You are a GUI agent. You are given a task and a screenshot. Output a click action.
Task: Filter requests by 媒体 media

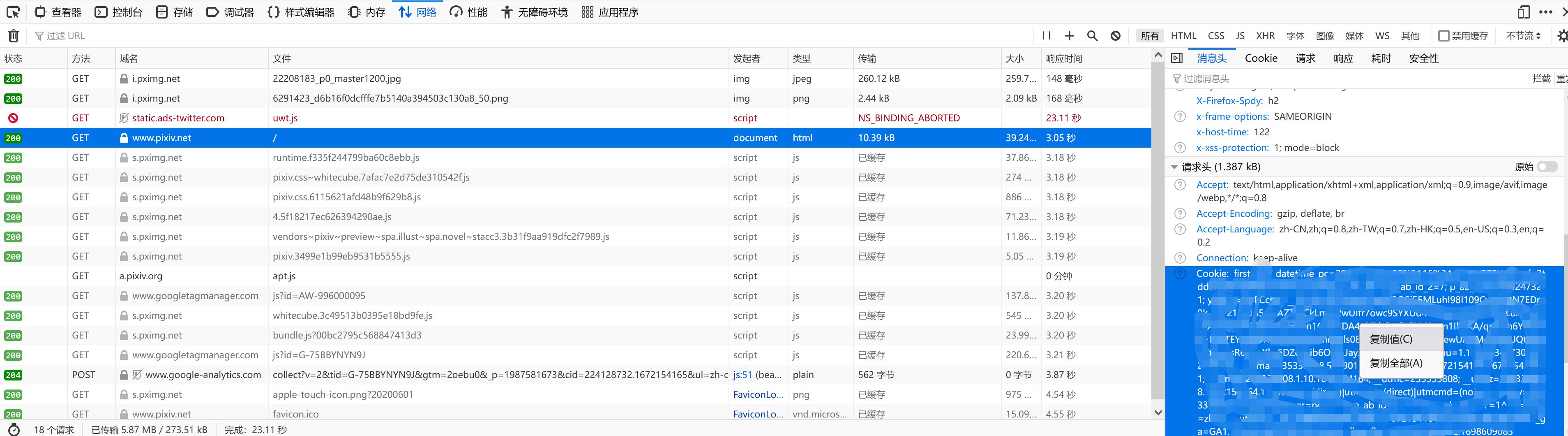tap(1354, 36)
